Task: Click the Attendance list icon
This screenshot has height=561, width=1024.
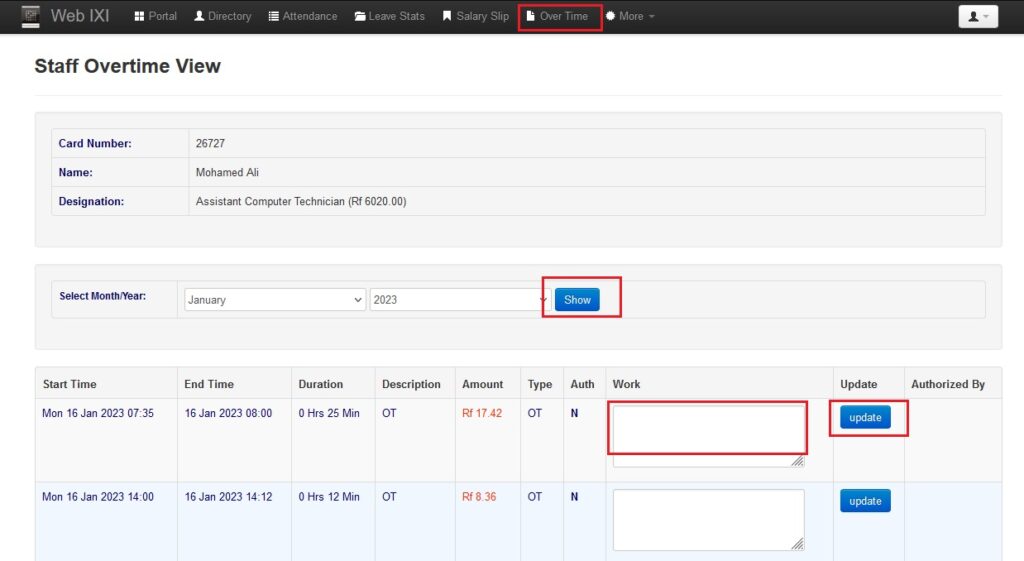Action: coord(273,17)
